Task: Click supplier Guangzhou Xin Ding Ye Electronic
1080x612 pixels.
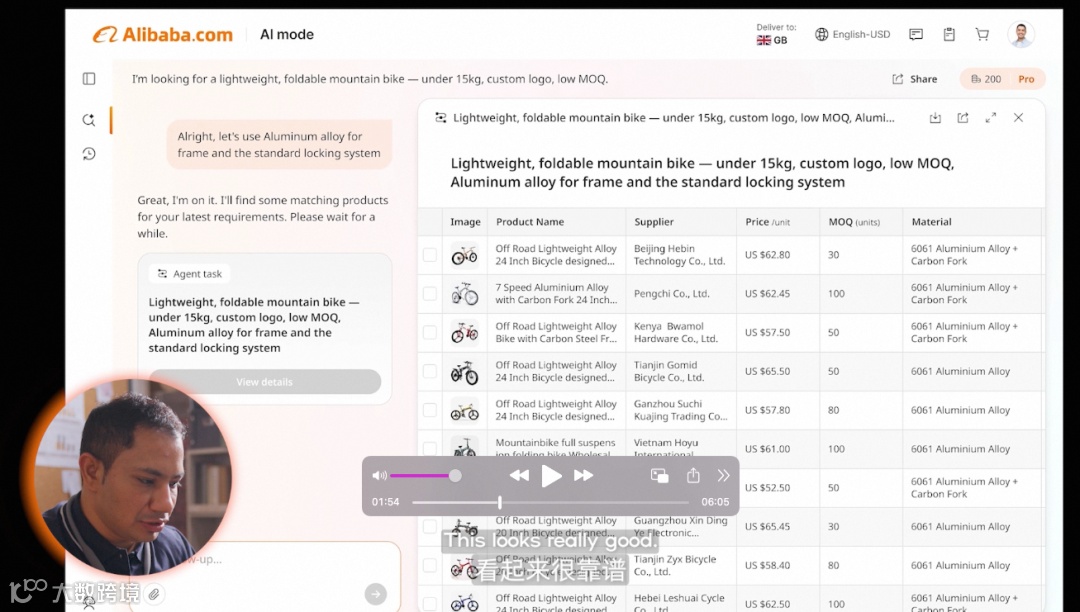Action: click(x=680, y=526)
